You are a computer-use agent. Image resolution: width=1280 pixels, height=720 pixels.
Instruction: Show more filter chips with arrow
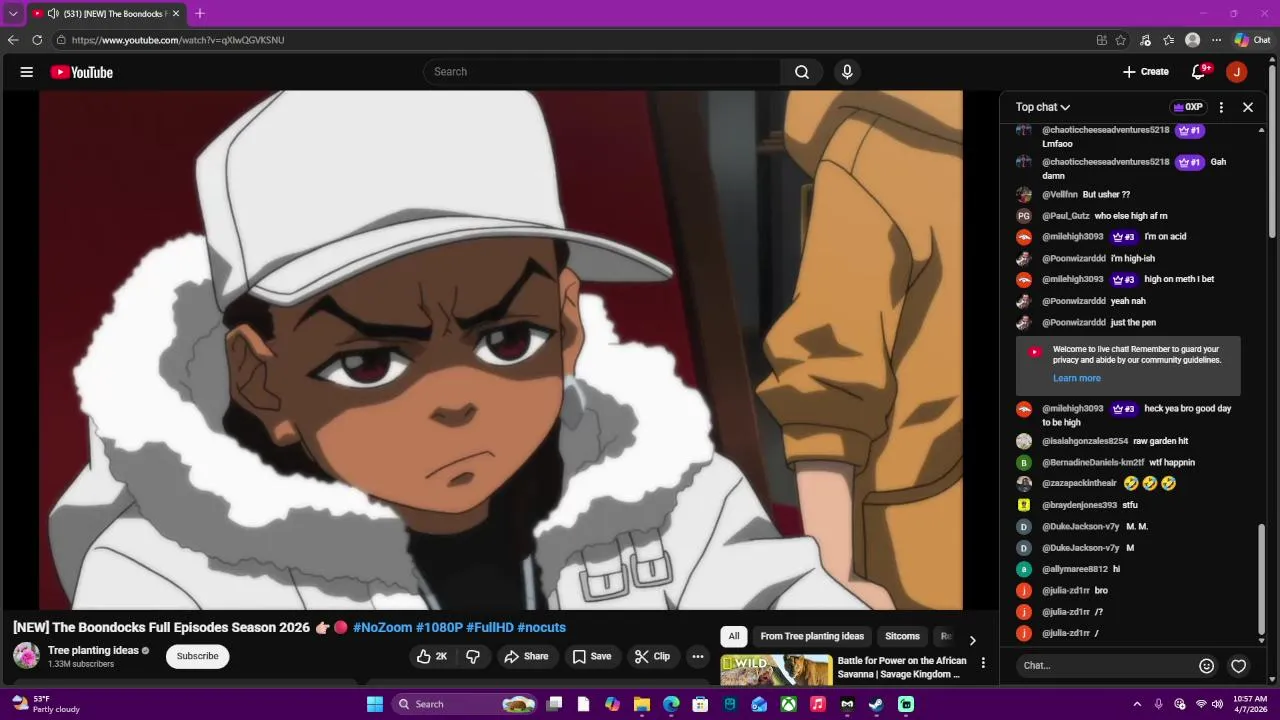pos(972,640)
